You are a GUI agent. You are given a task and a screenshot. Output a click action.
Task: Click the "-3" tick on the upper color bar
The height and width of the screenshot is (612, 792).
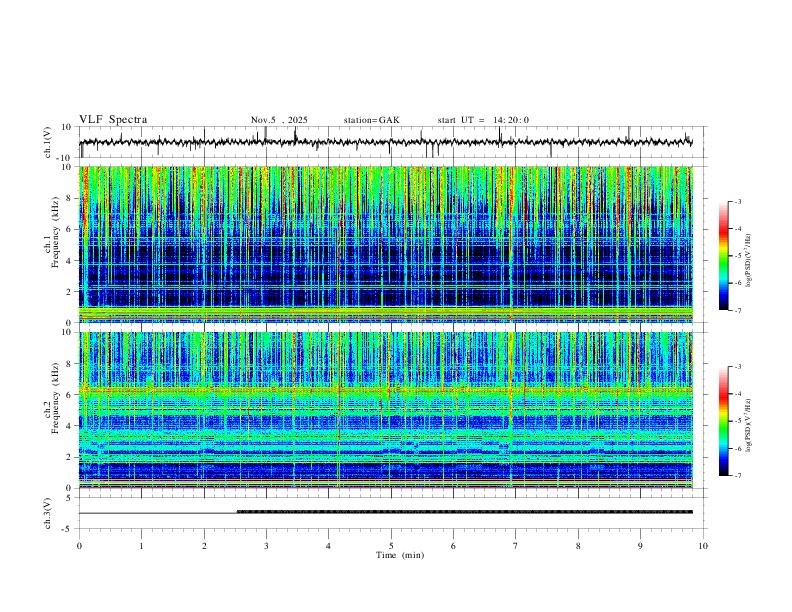tap(737, 201)
